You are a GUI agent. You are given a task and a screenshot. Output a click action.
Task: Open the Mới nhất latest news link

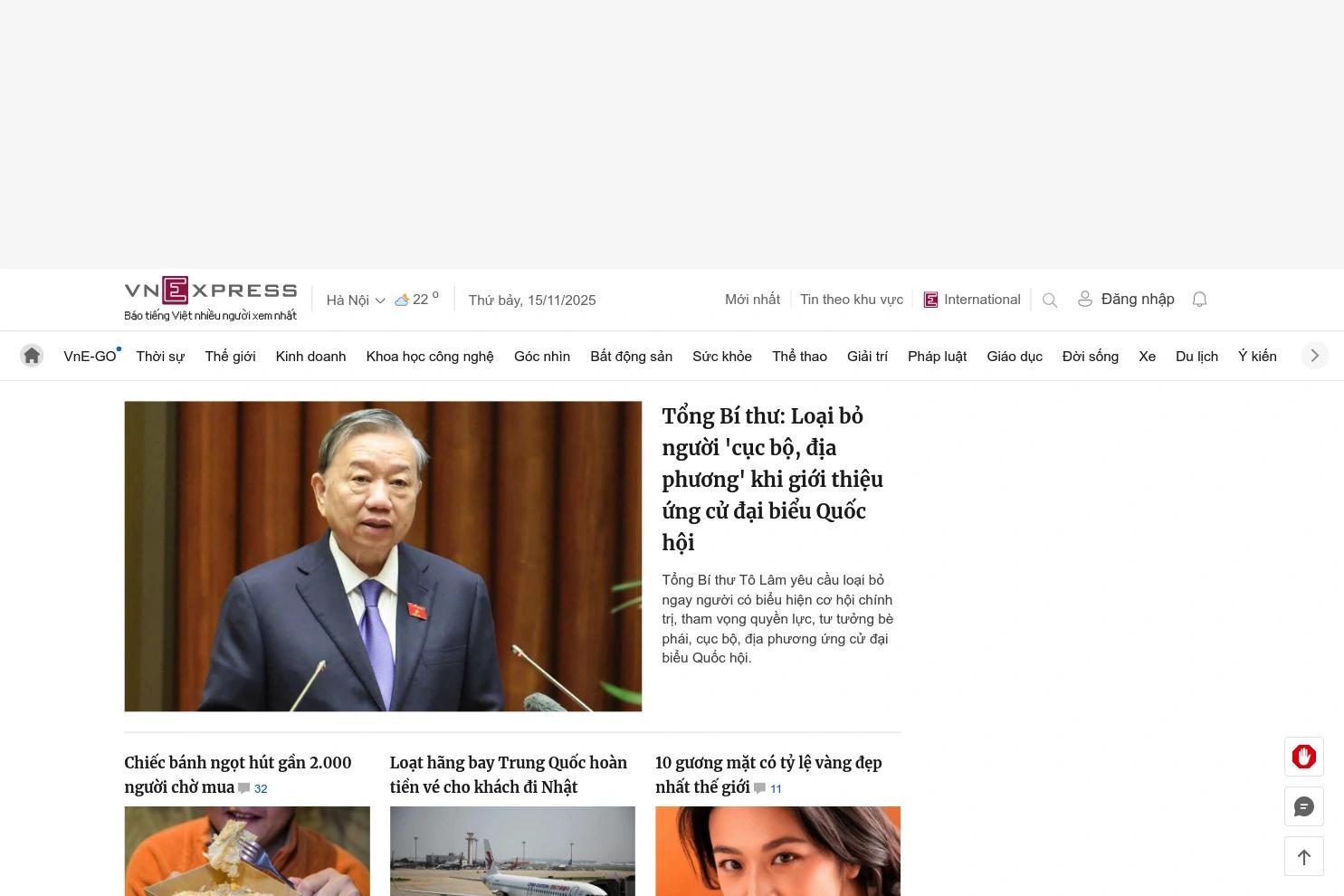pyautogui.click(x=752, y=300)
